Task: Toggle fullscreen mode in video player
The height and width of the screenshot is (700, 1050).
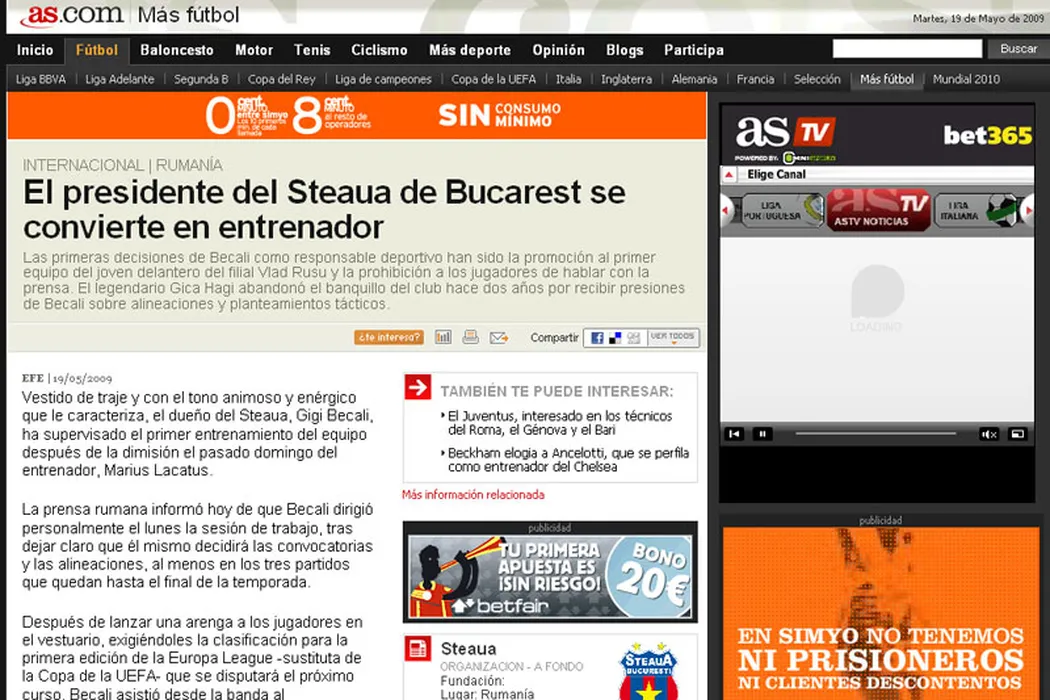Action: coord(1017,434)
